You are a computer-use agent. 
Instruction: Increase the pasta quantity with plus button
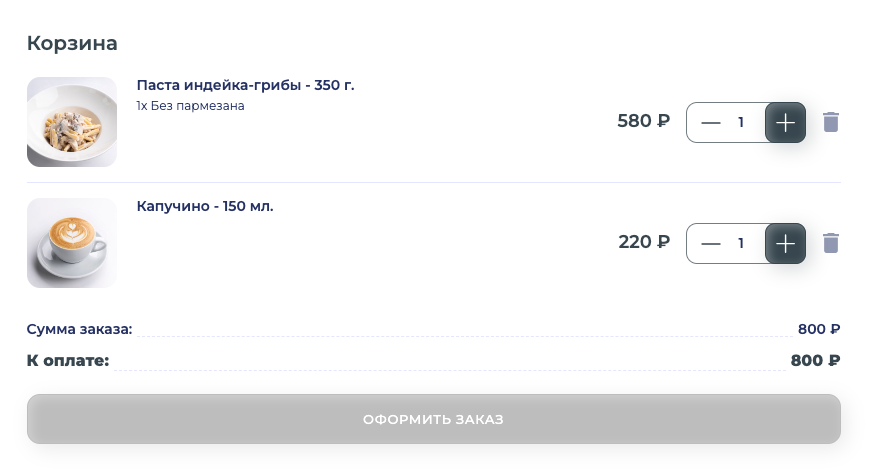[785, 123]
